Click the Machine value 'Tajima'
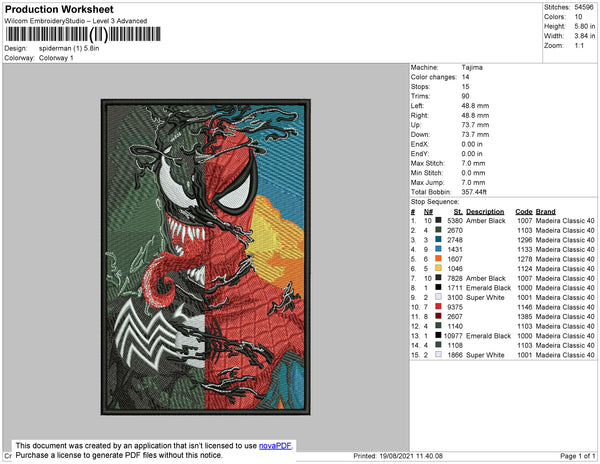Screen dimensions: 600x464 [x=472, y=67]
